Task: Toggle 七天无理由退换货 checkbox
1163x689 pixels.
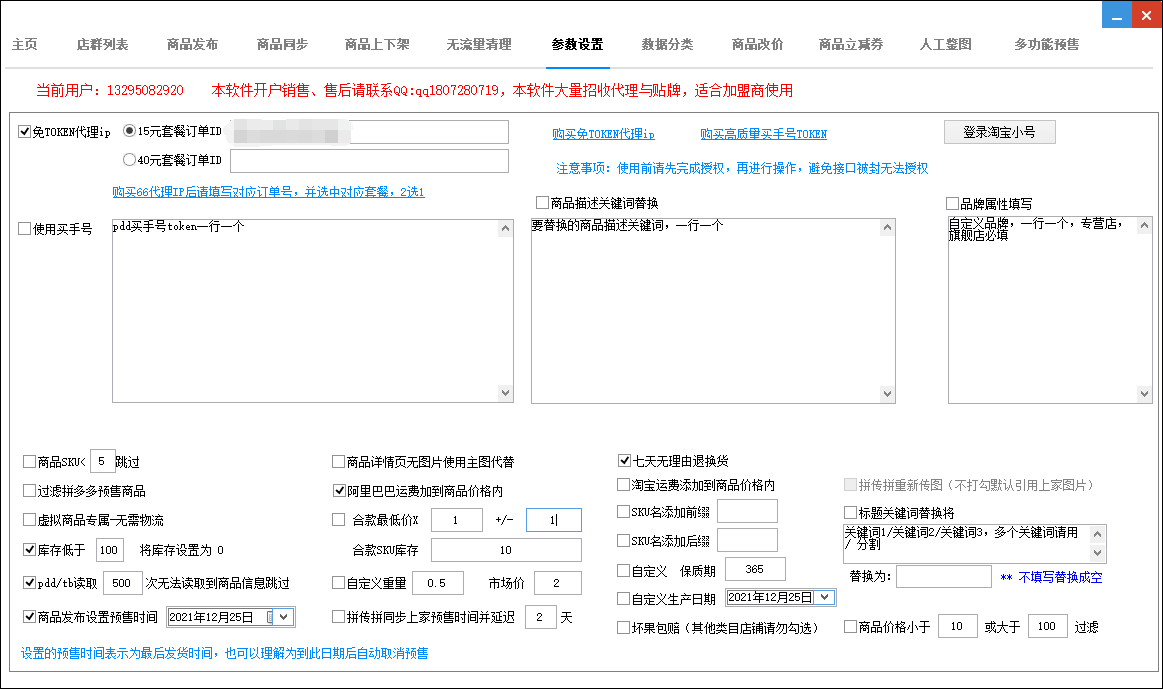Action: (x=624, y=461)
